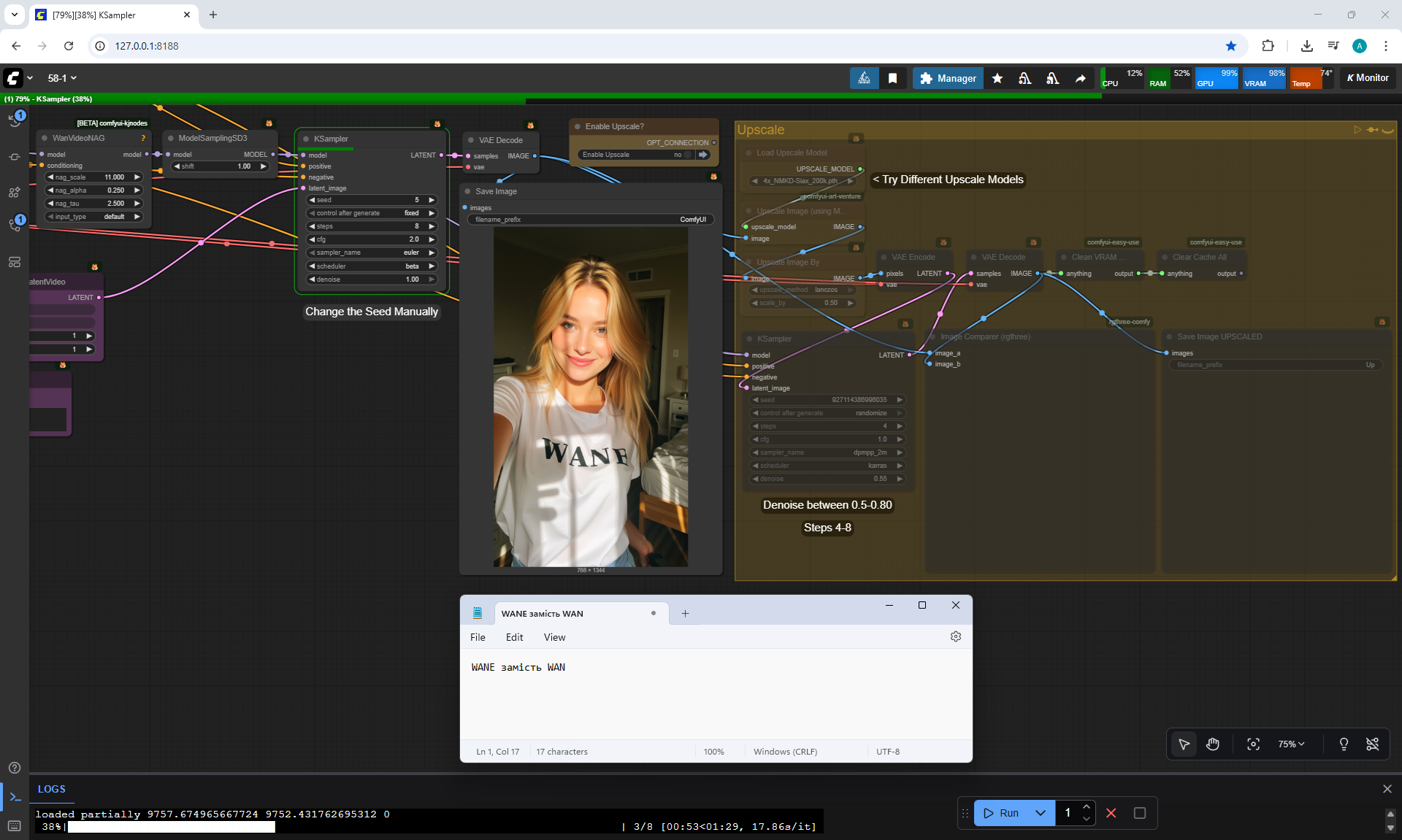The image size is (1402, 840).
Task: Click the share arrow toolbar icon
Action: (1080, 78)
